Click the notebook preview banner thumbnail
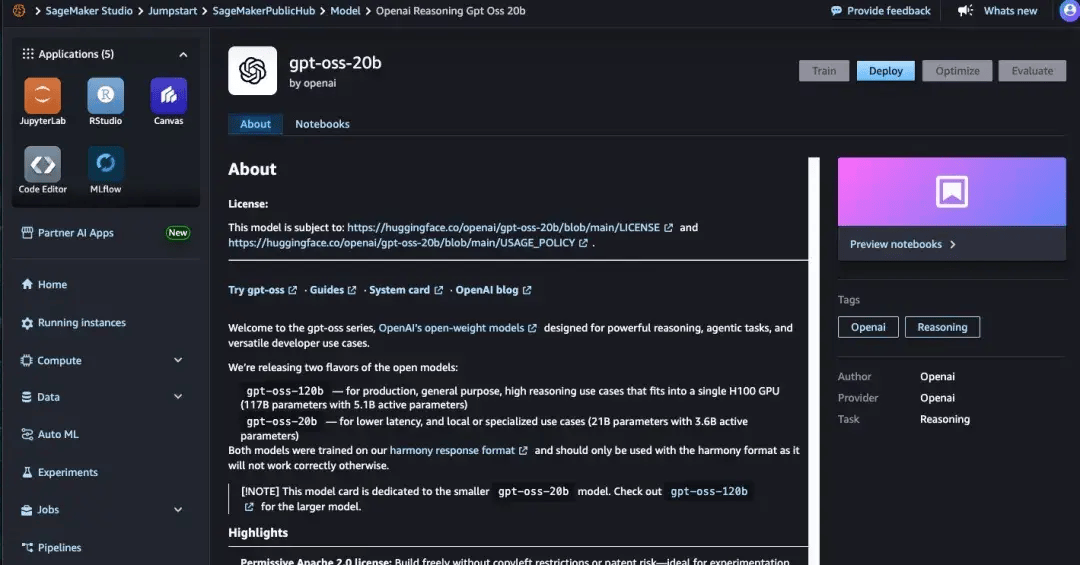The height and width of the screenshot is (565, 1080). (951, 191)
